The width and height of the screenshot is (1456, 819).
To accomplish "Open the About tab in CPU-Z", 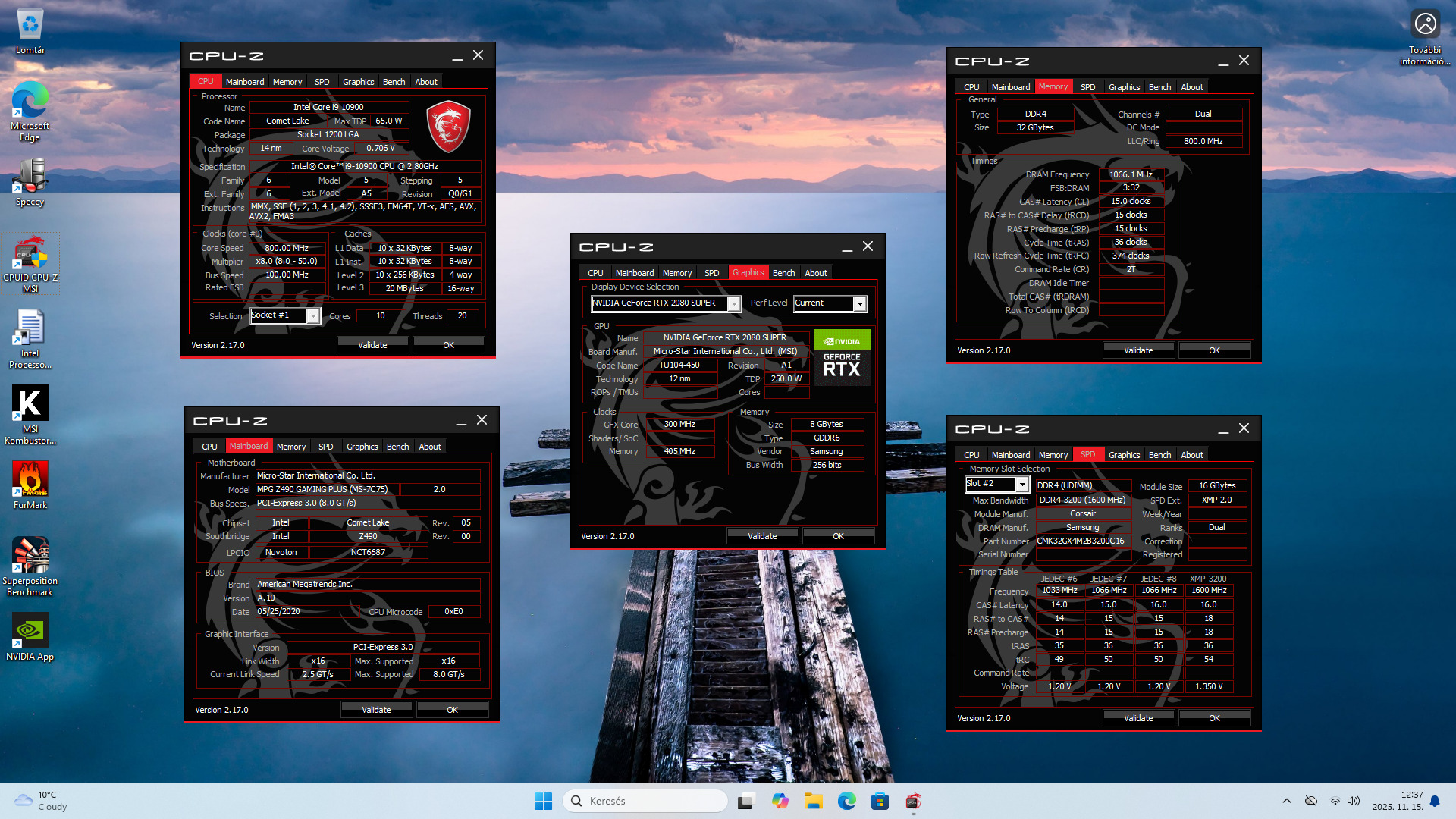I will click(x=815, y=272).
